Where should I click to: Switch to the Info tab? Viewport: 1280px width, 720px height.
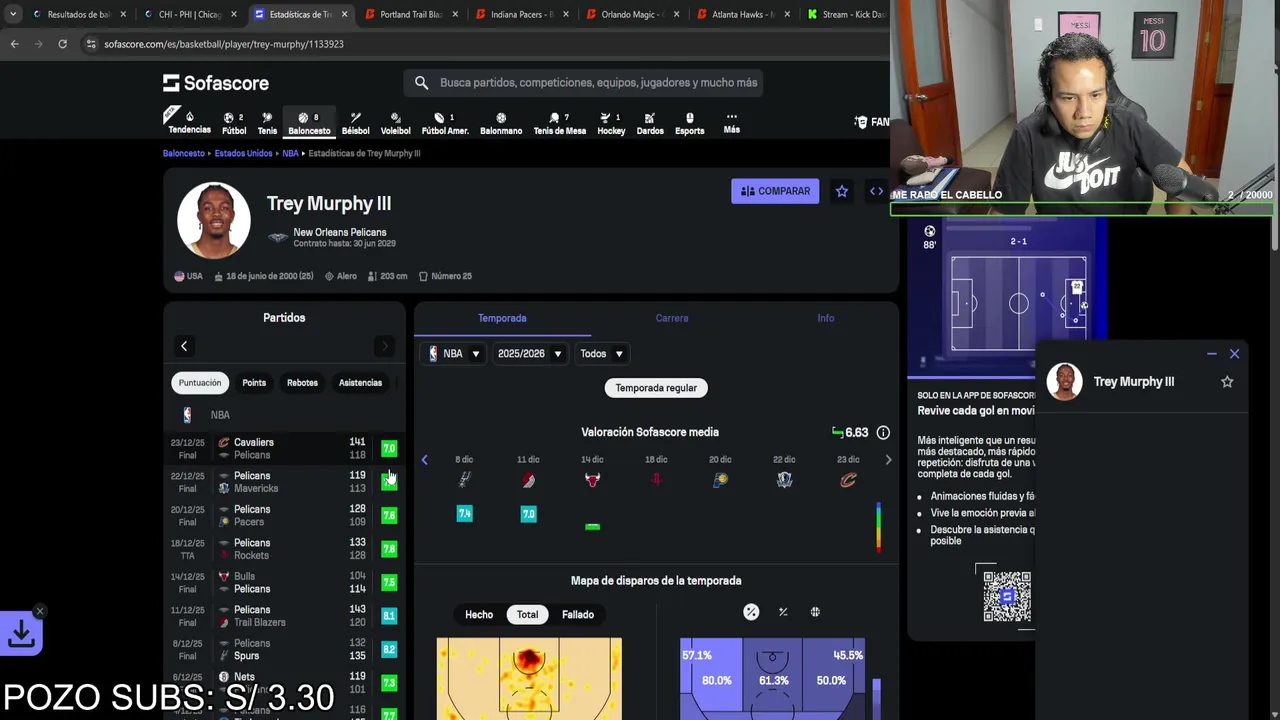[x=825, y=318]
